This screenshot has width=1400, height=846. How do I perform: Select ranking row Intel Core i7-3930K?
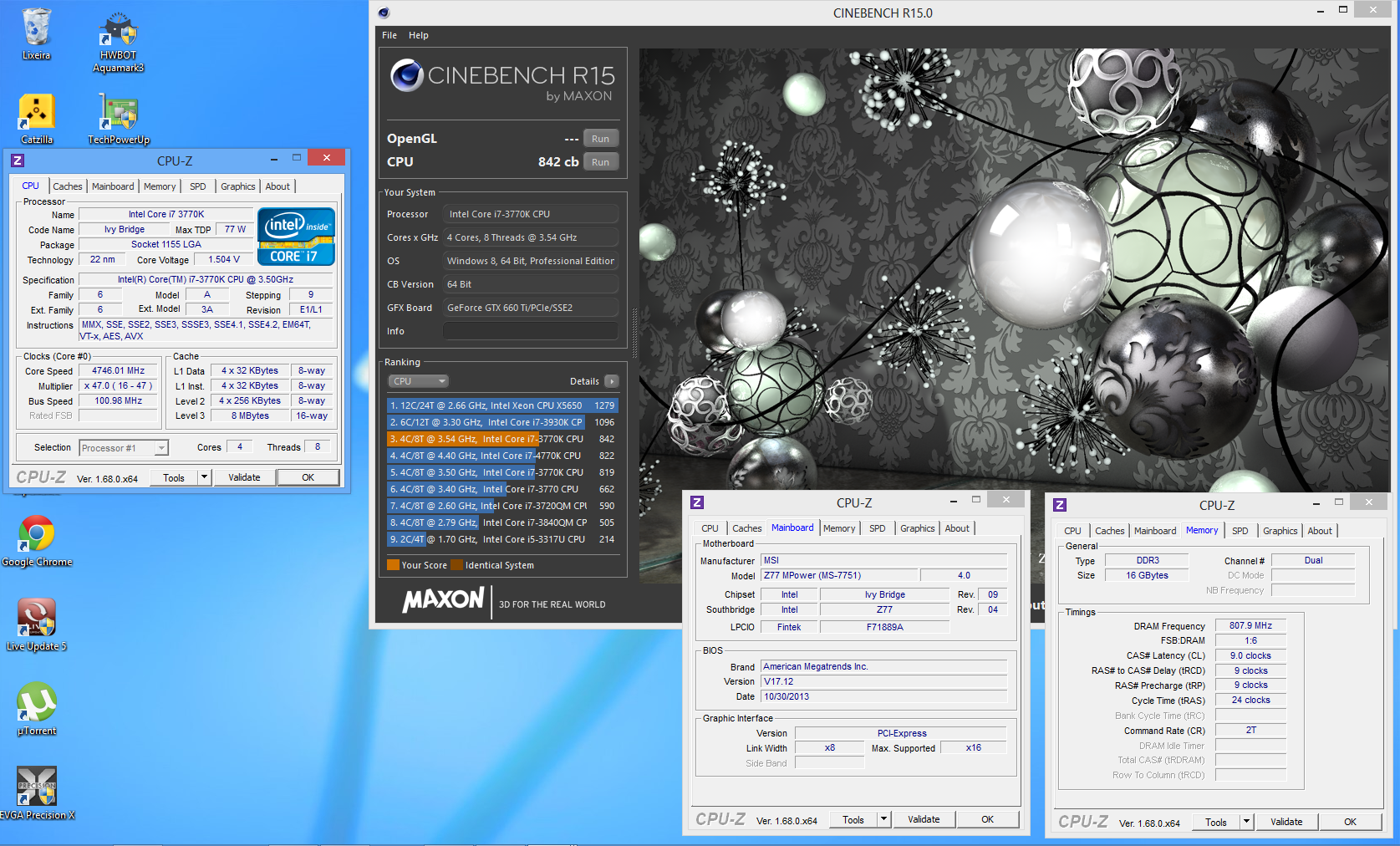point(502,422)
